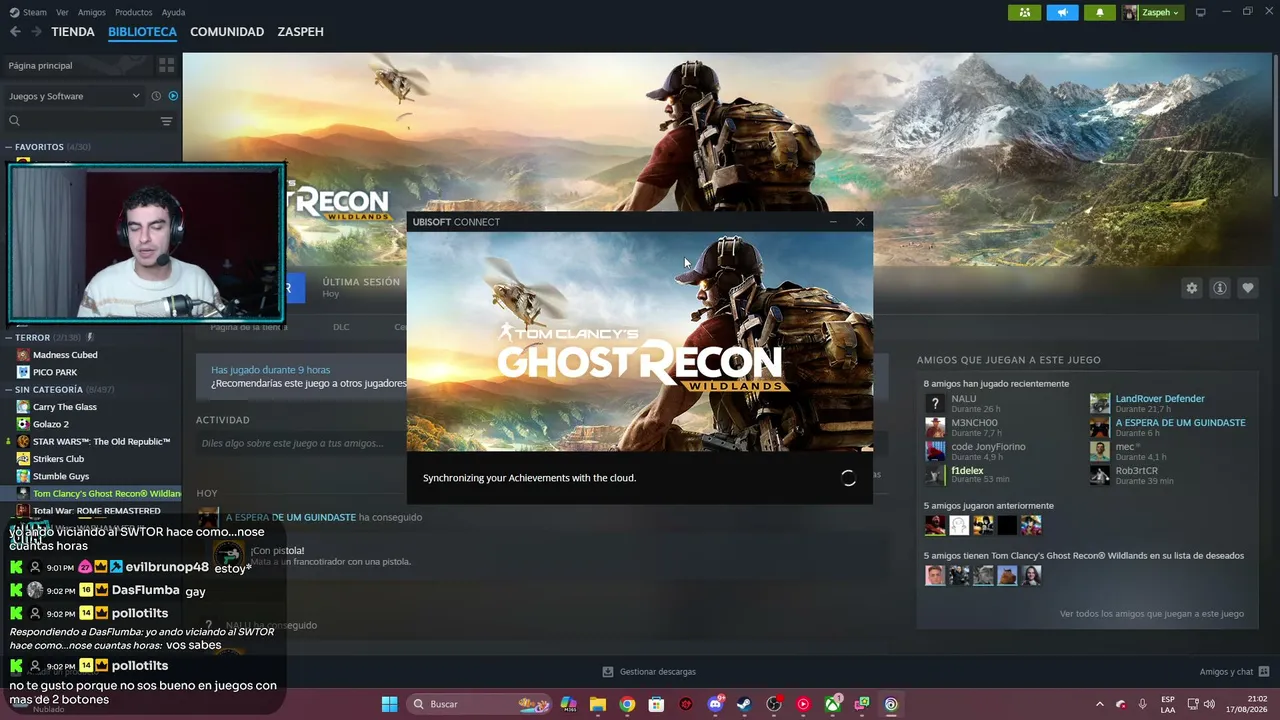
Task: Open Discord from the taskbar
Action: (x=715, y=704)
